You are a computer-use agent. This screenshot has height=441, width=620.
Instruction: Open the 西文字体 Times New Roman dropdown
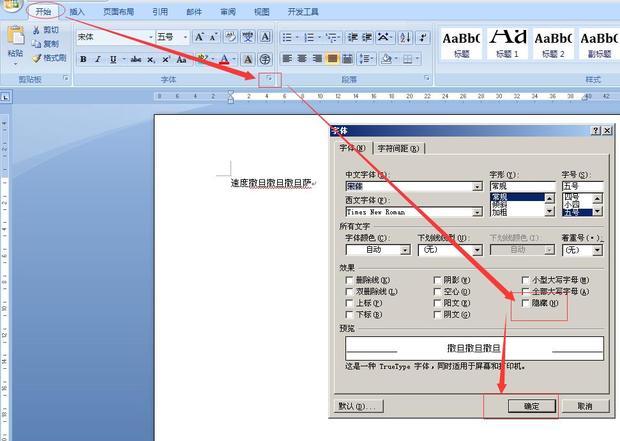click(478, 212)
